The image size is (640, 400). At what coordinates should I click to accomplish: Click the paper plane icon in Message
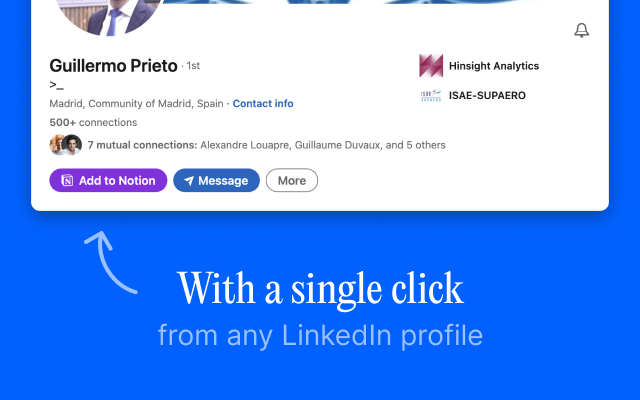click(188, 181)
